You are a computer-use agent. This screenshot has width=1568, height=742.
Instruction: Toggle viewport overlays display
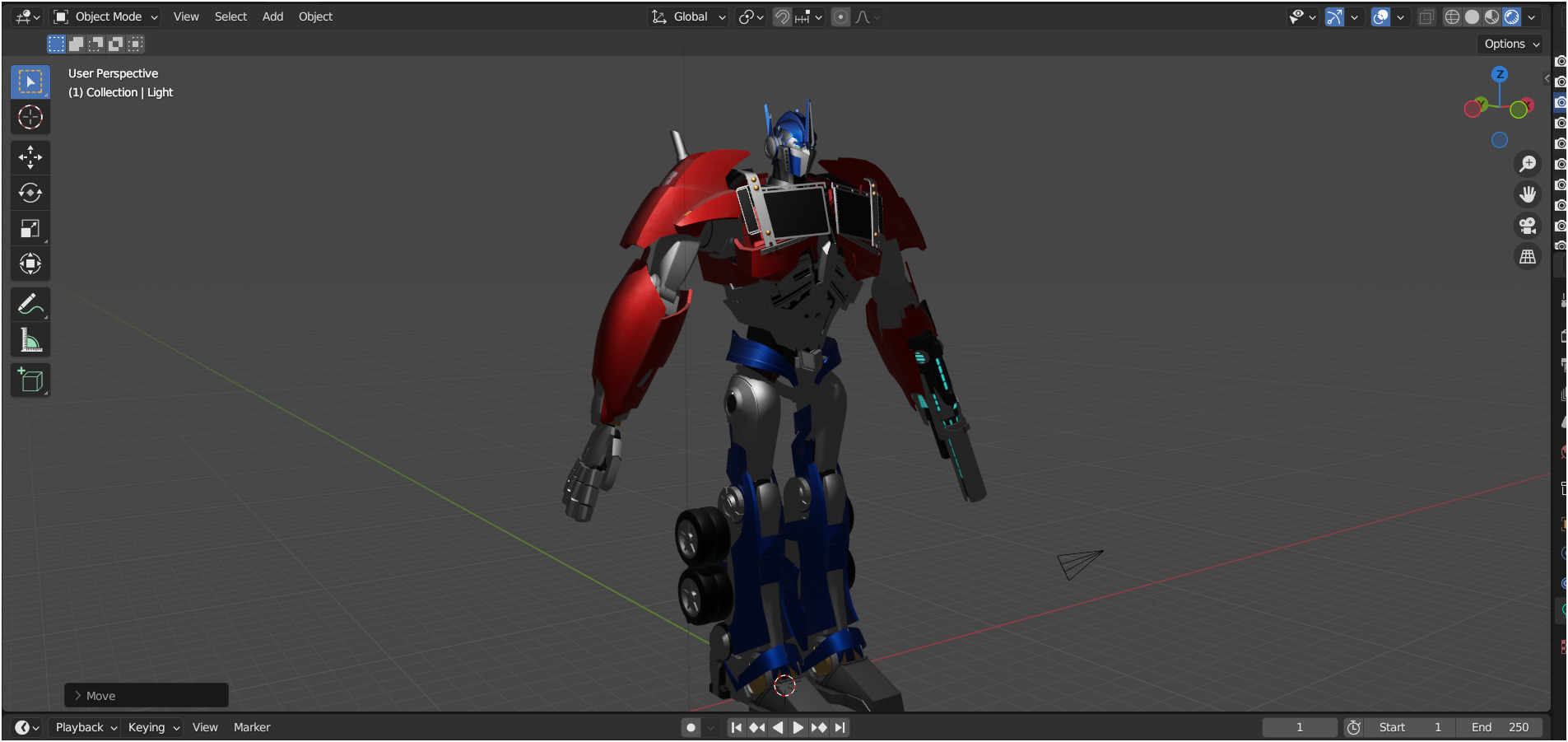[x=1381, y=16]
